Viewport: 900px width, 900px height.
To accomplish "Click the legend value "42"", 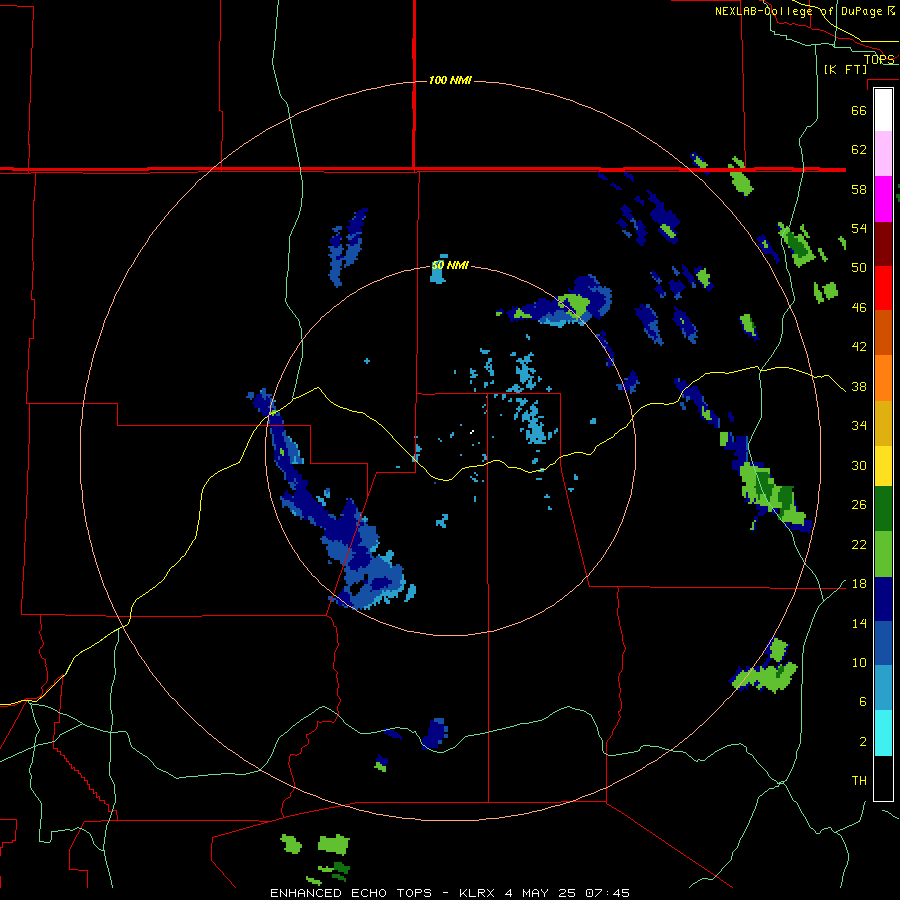I will point(859,347).
